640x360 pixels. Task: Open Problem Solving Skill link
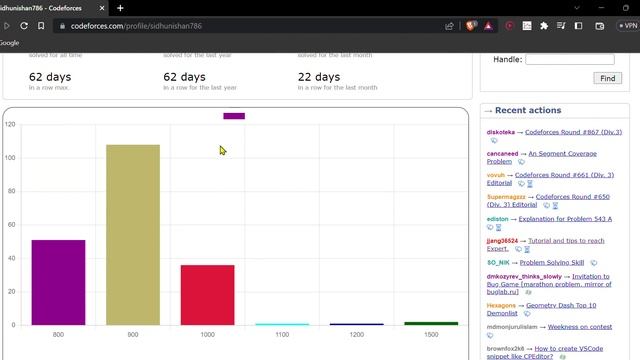[552, 262]
